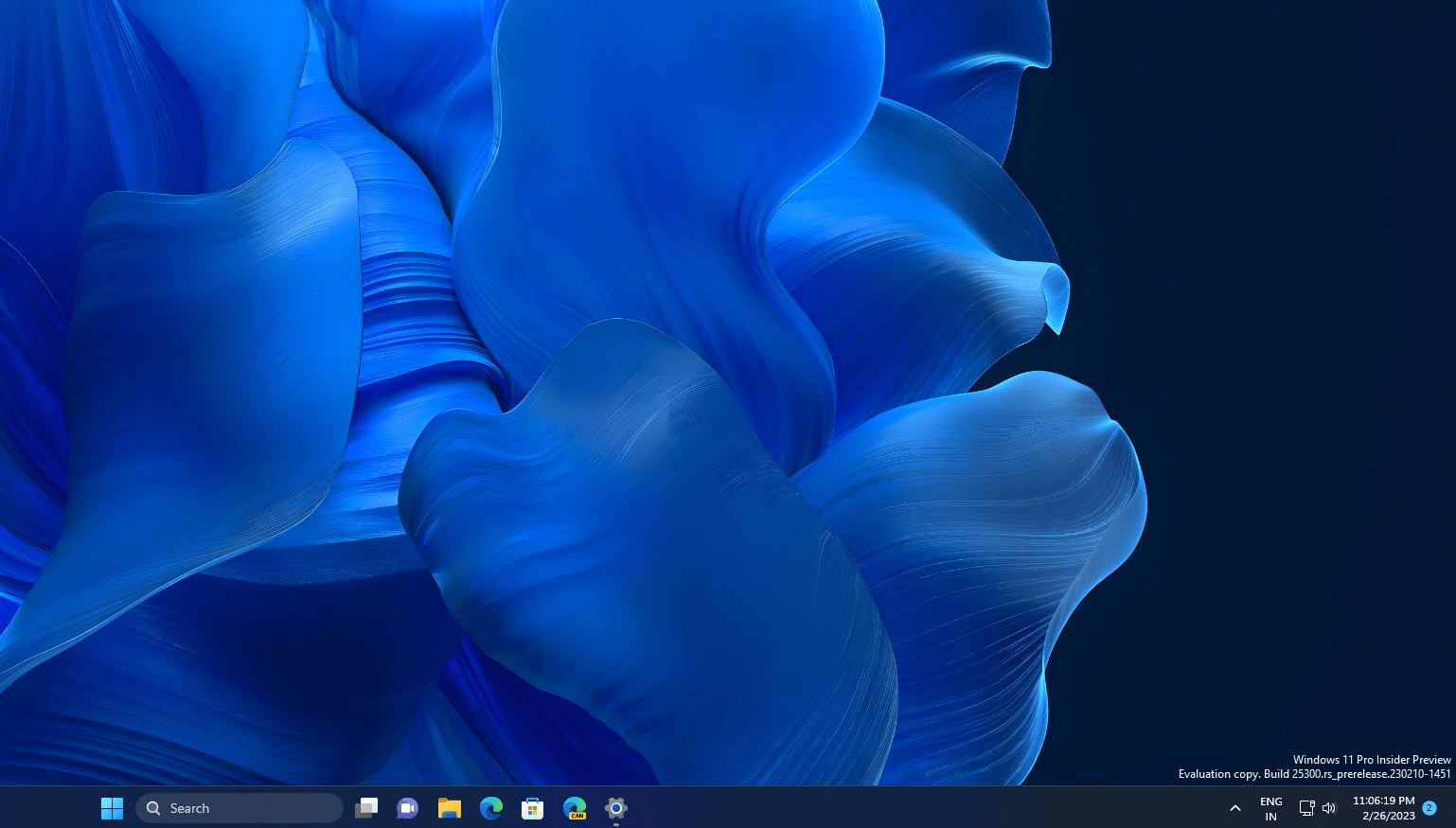Open quick settings panel

tap(1318, 807)
